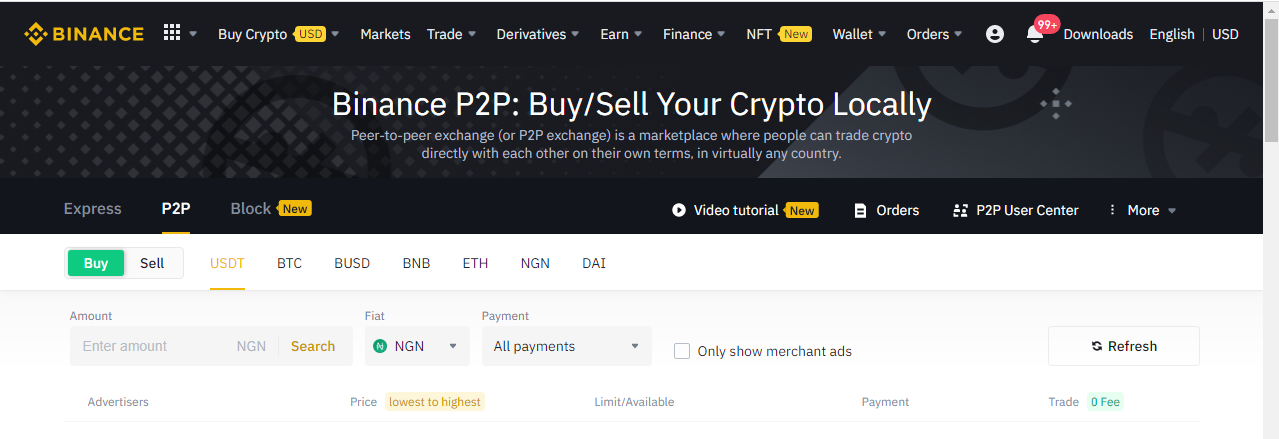This screenshot has height=439, width=1279.
Task: Switch to the Express tab
Action: click(x=92, y=209)
